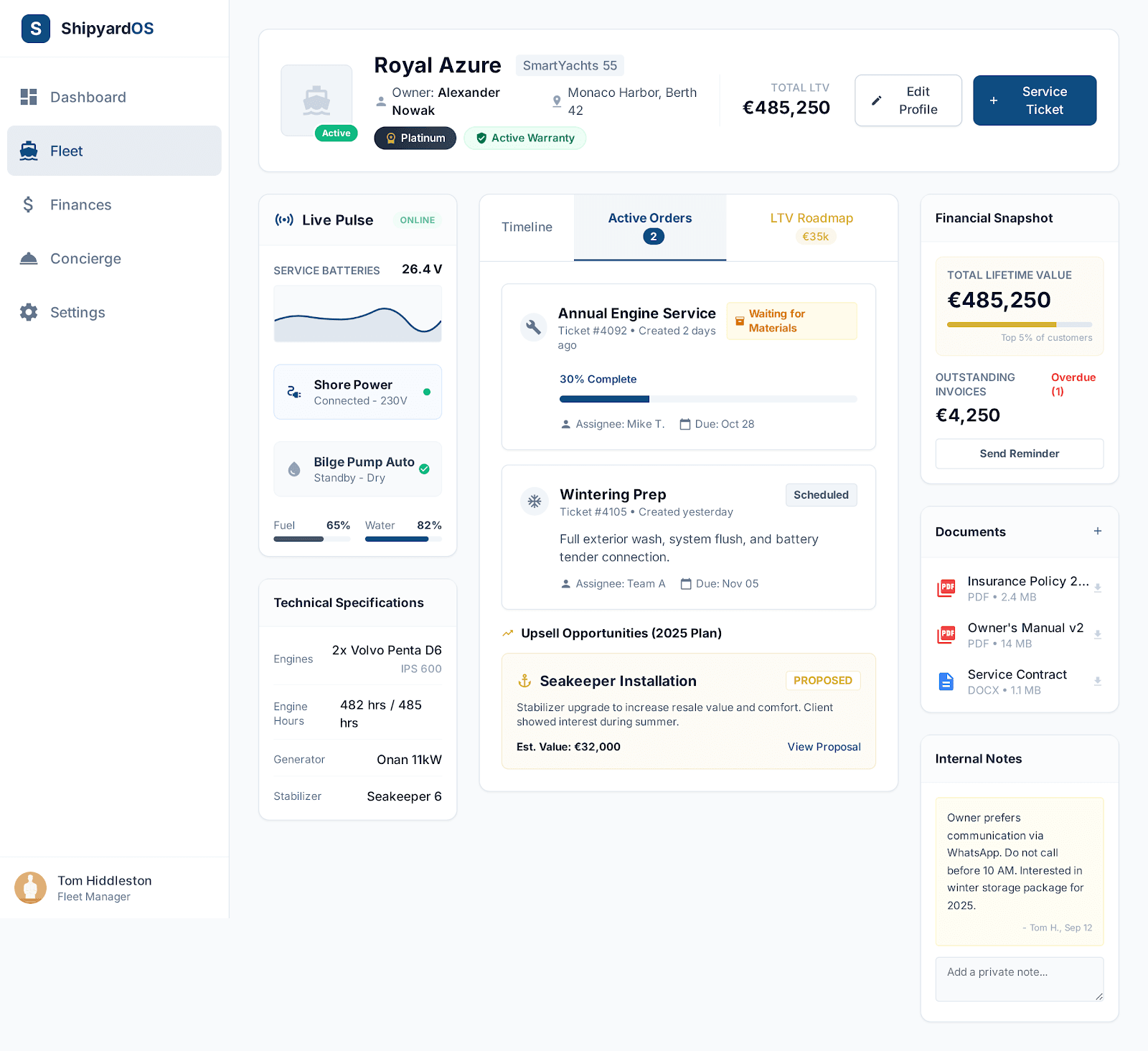1148x1051 pixels.
Task: Click the yacht profile thumbnail image
Action: pyautogui.click(x=316, y=100)
